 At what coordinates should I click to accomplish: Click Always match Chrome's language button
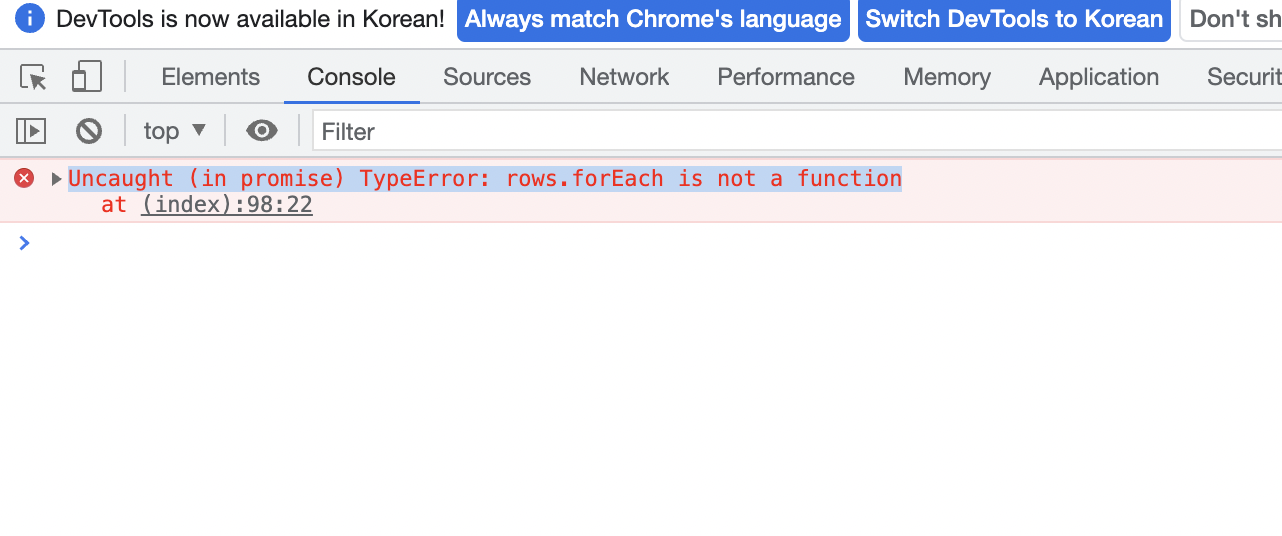(653, 19)
